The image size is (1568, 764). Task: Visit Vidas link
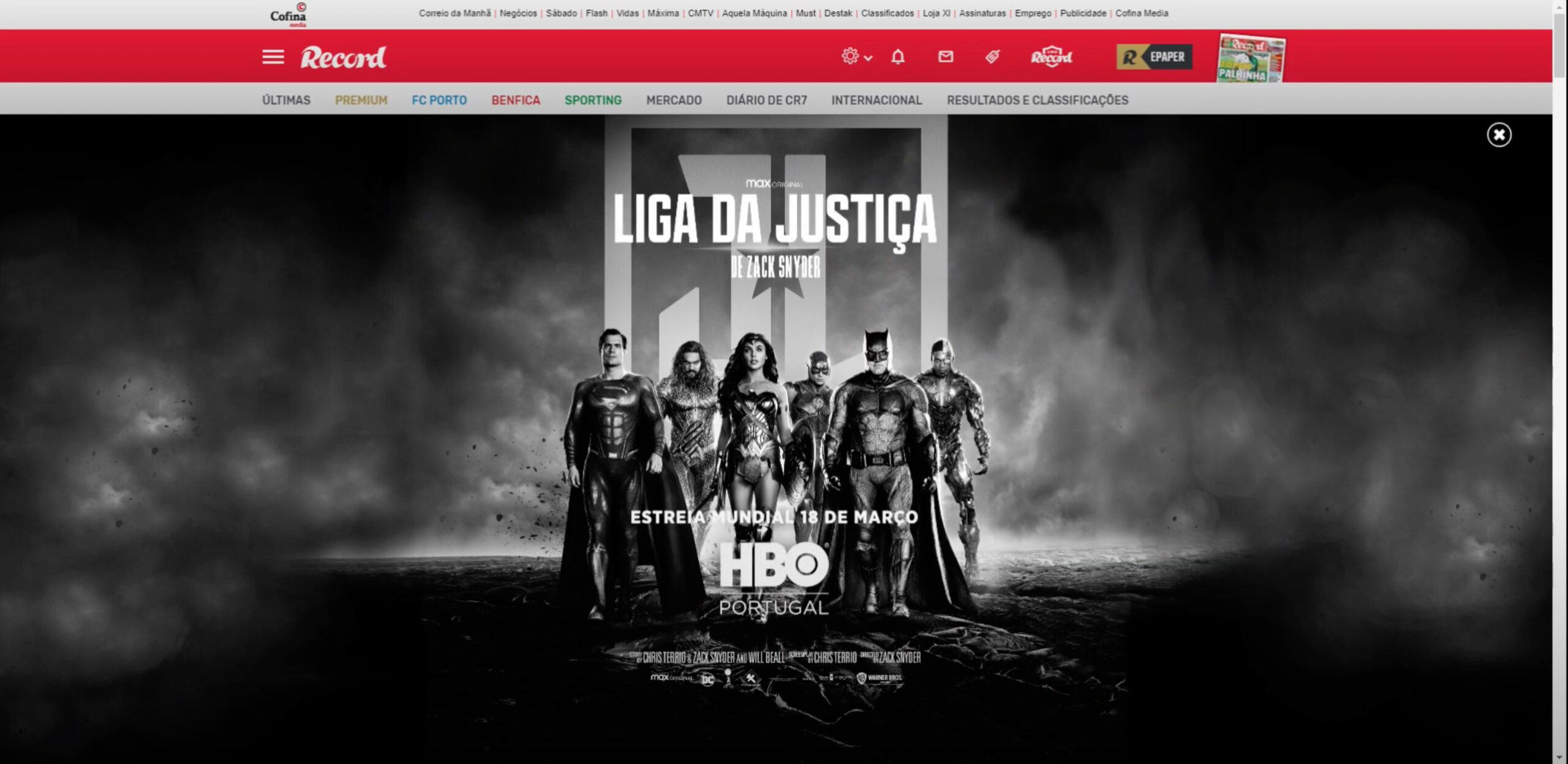click(x=628, y=13)
